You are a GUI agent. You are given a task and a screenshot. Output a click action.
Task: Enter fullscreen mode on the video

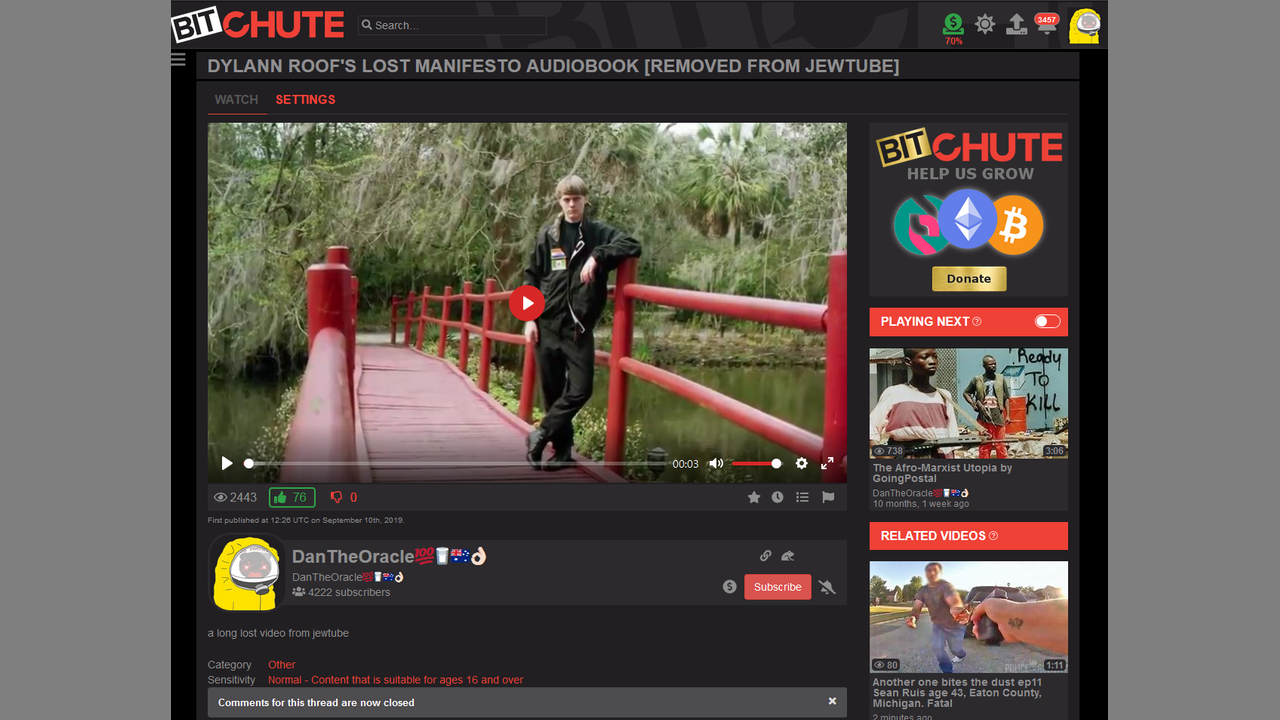[x=827, y=464]
